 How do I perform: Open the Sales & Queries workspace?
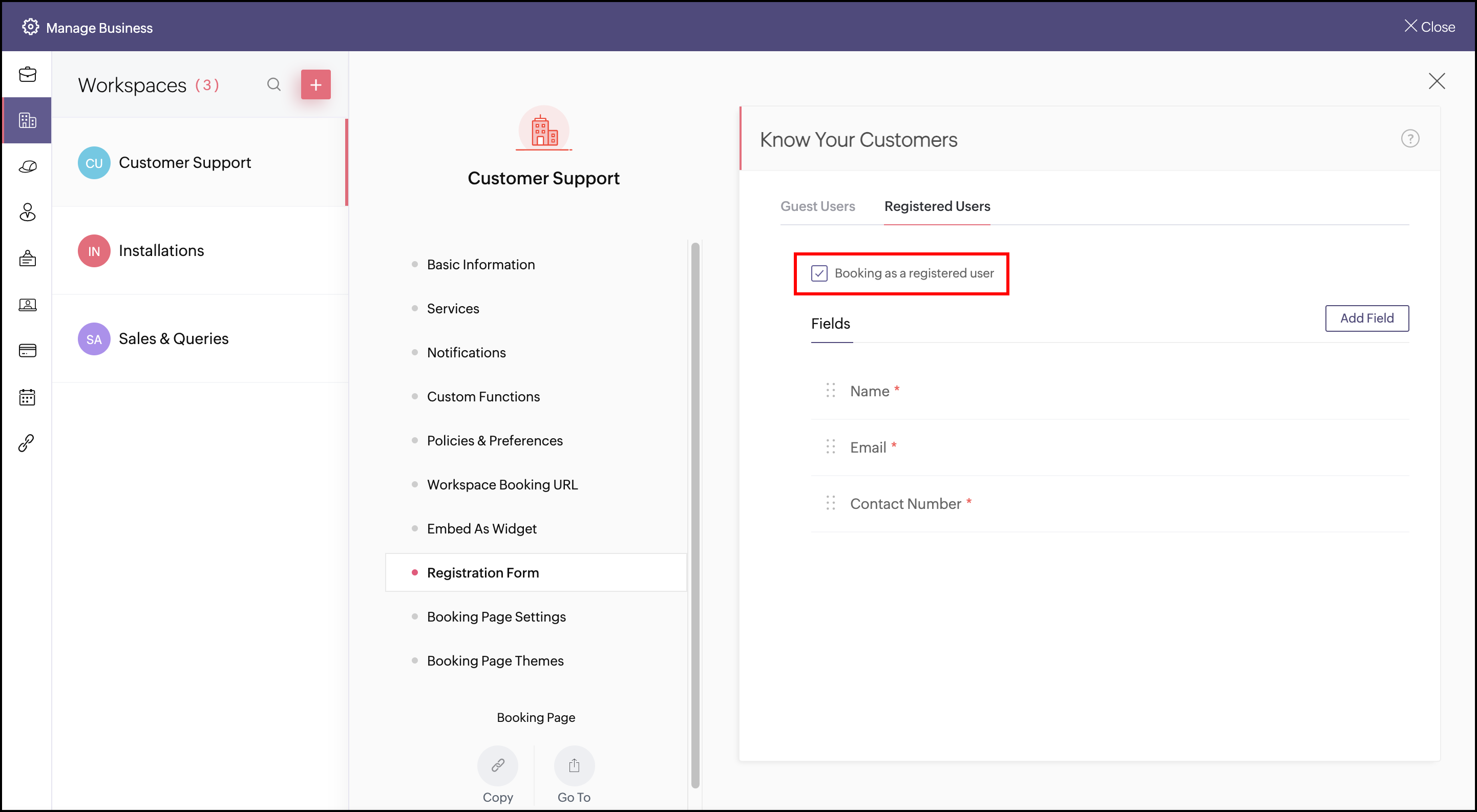pos(173,338)
